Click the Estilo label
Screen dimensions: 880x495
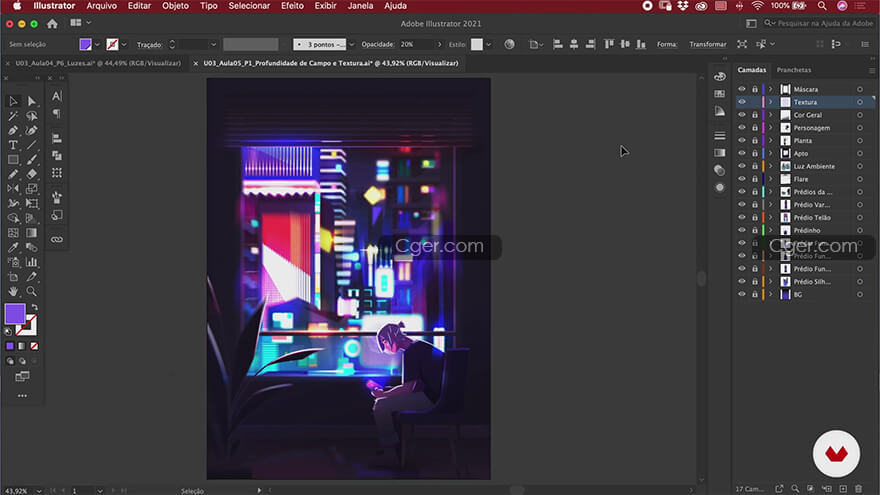[457, 44]
